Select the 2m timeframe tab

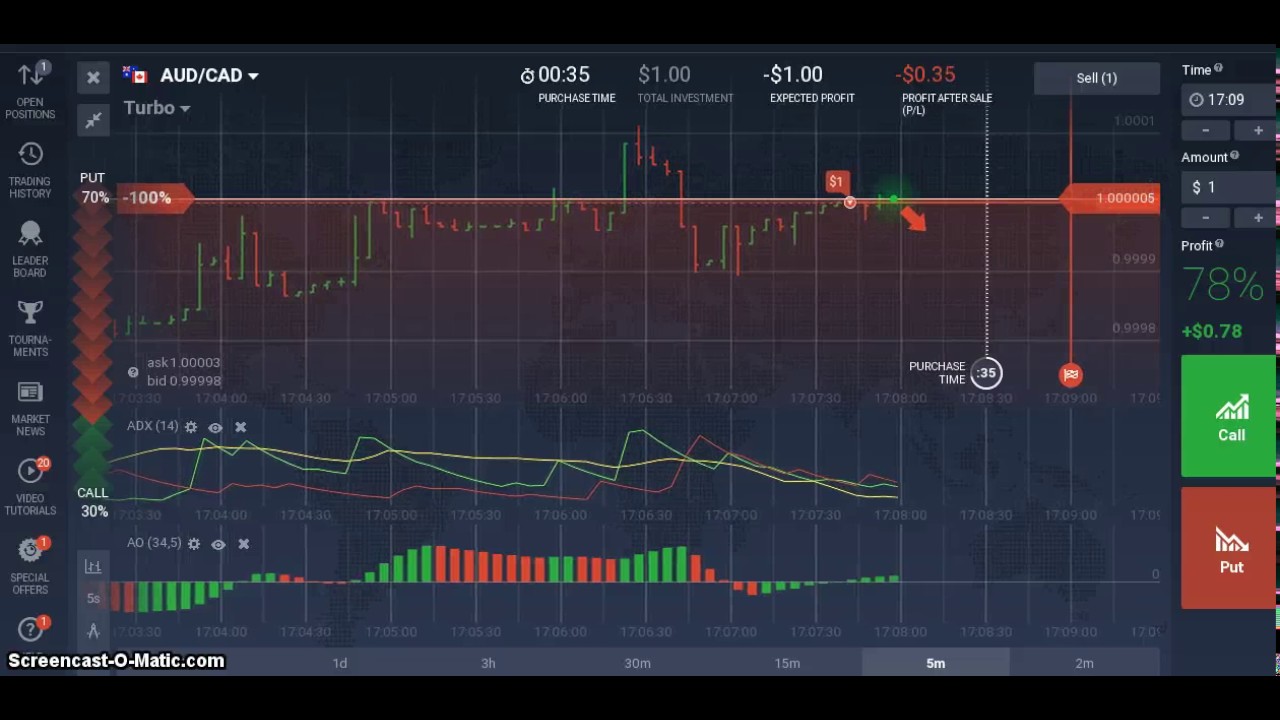(x=1085, y=663)
